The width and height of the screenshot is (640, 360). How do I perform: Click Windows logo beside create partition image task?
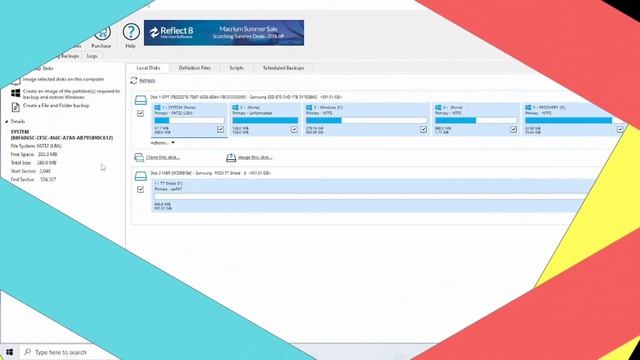tap(16, 93)
